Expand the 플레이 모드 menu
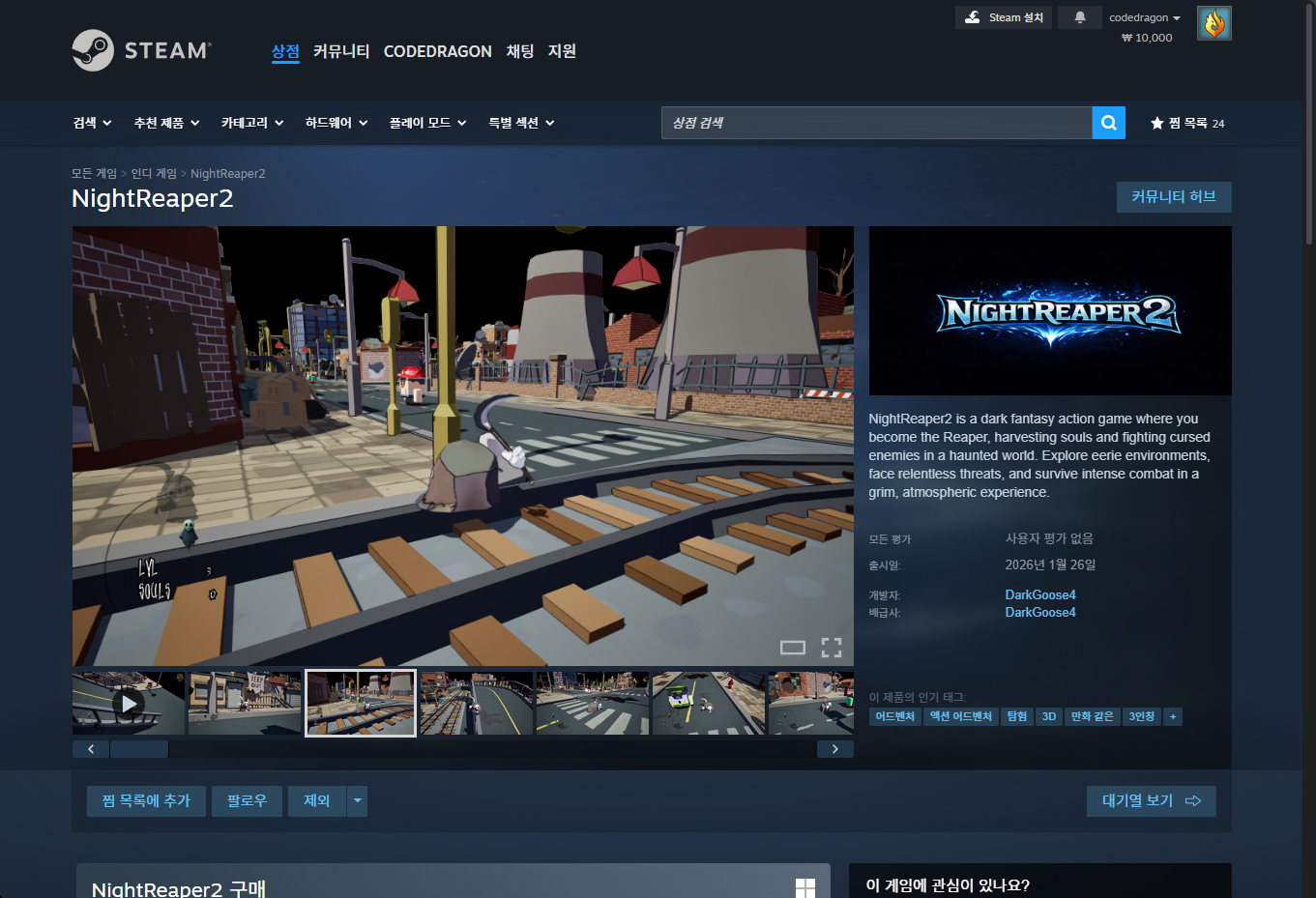Screen dimensions: 1316x898 tap(428, 123)
